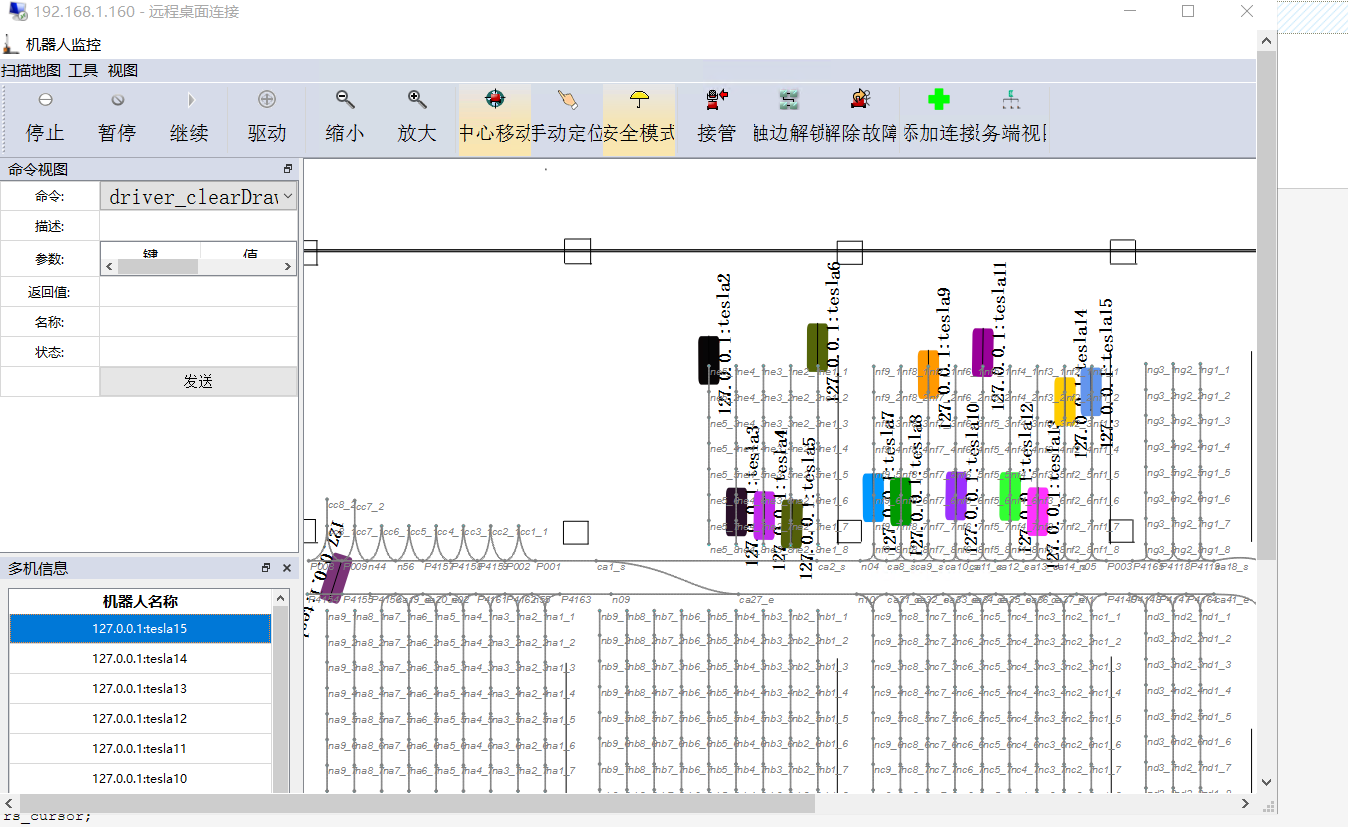
Task: Toggle the 安全模式 (Safe mode) umbrella button
Action: tap(639, 100)
